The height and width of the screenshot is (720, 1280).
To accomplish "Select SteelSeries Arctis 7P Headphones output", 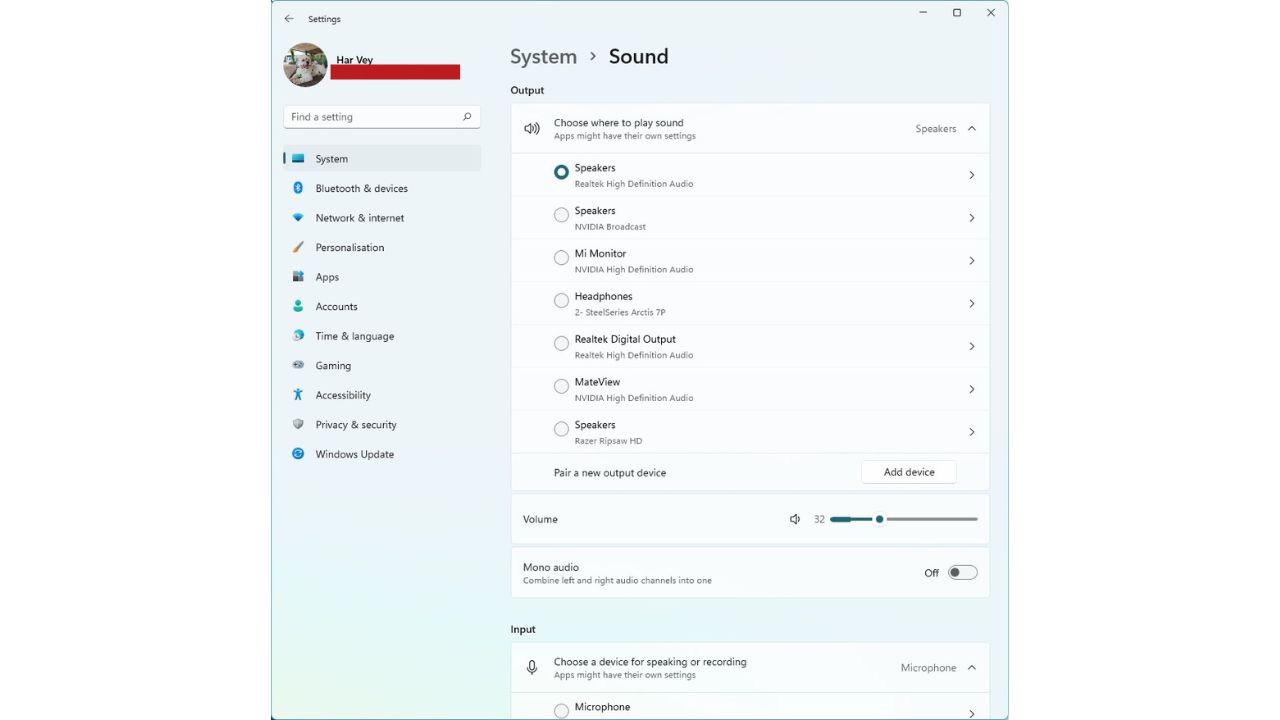I will tap(561, 301).
